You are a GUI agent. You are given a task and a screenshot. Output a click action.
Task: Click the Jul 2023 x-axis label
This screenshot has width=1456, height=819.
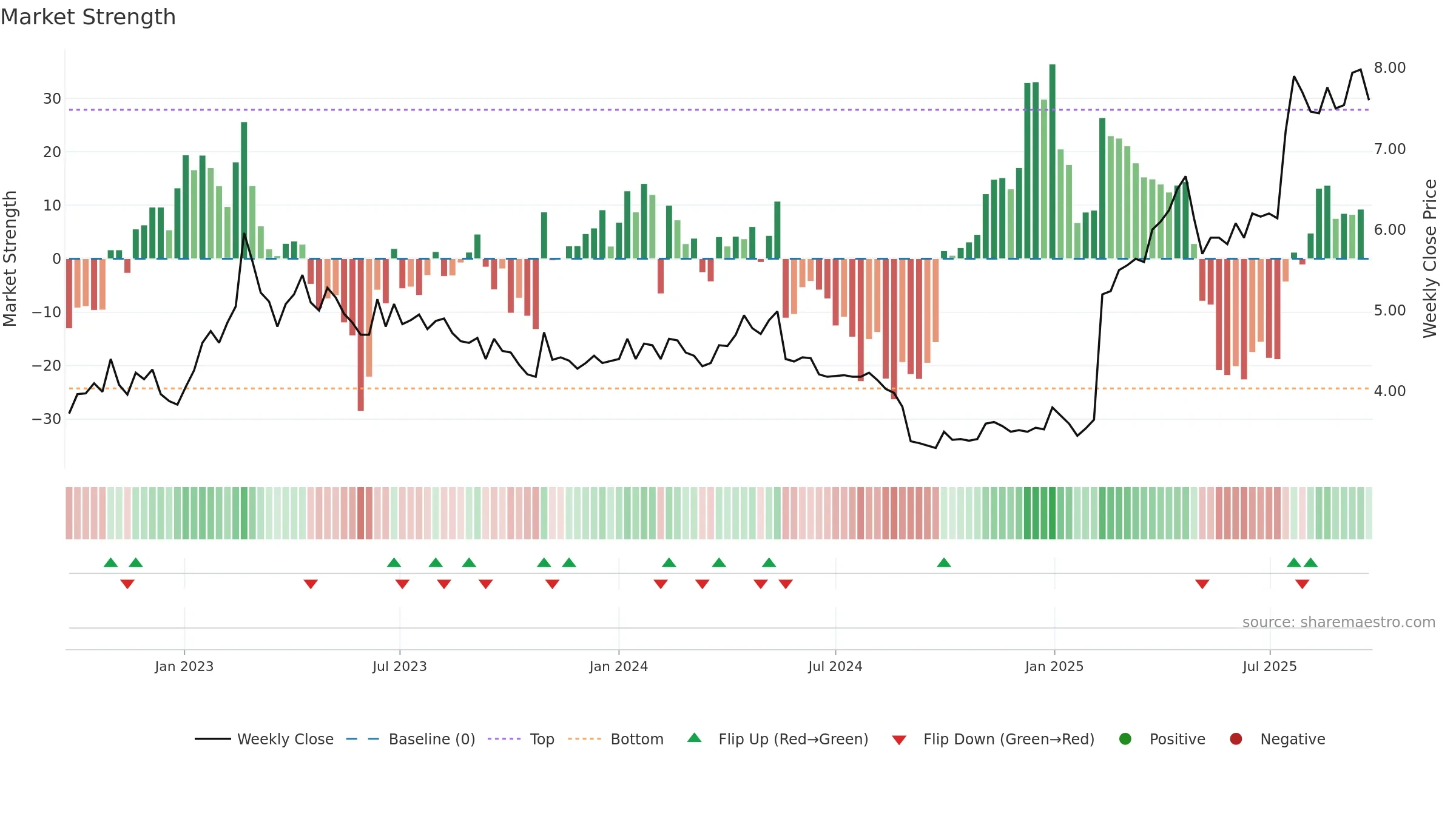(x=400, y=666)
